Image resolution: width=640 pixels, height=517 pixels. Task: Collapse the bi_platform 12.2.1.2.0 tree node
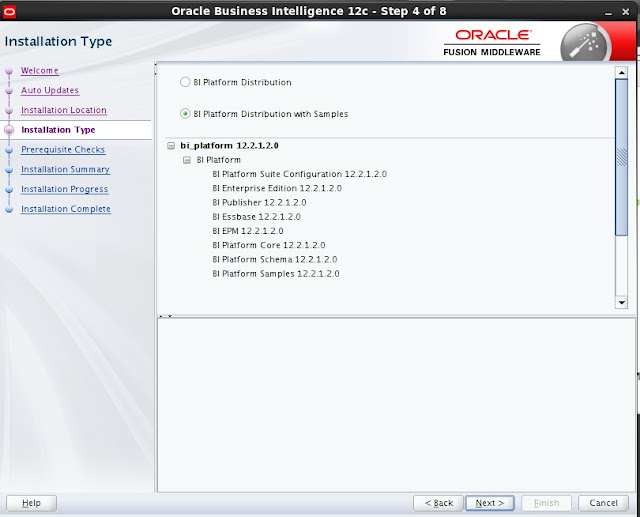(x=171, y=146)
